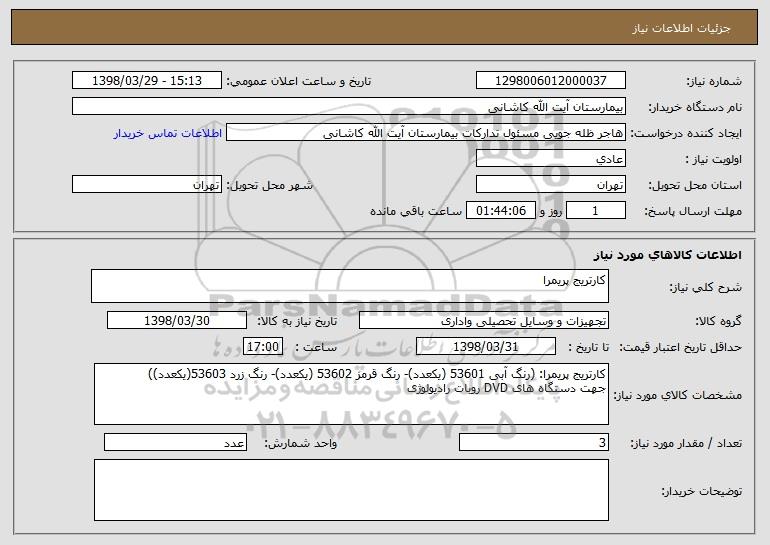The height and width of the screenshot is (545, 770).
Task: Click the price validity date 1398/03/31
Action: pos(486,347)
